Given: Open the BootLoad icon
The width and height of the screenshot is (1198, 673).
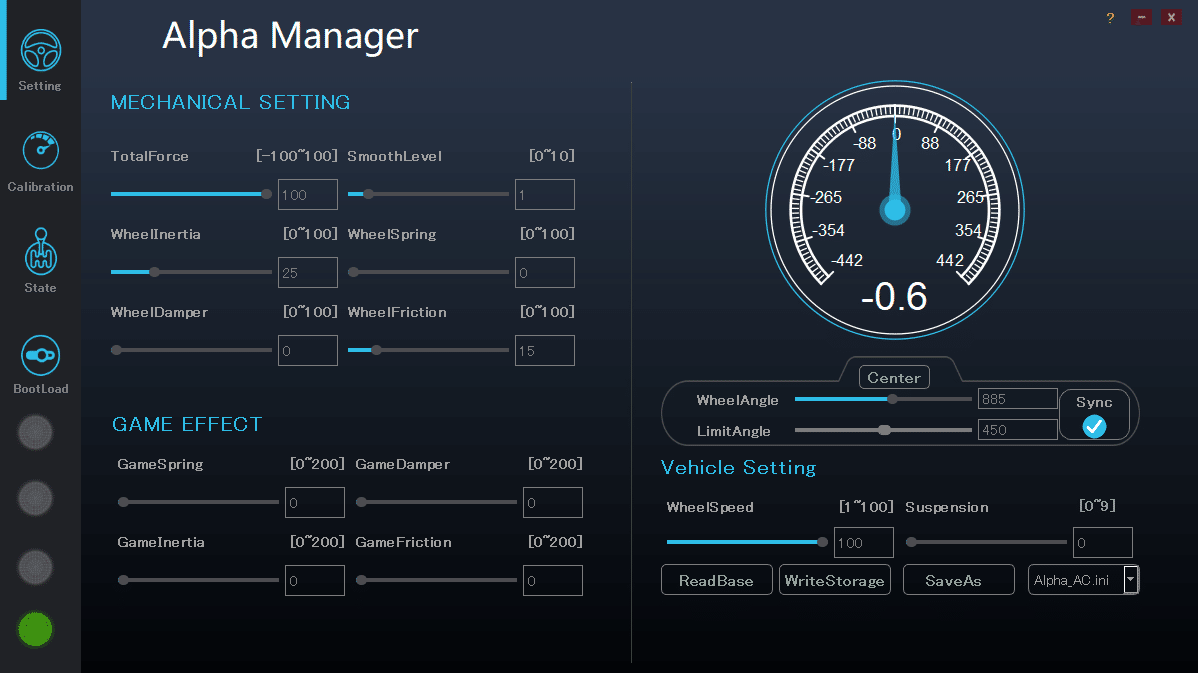Looking at the screenshot, I should [40, 355].
